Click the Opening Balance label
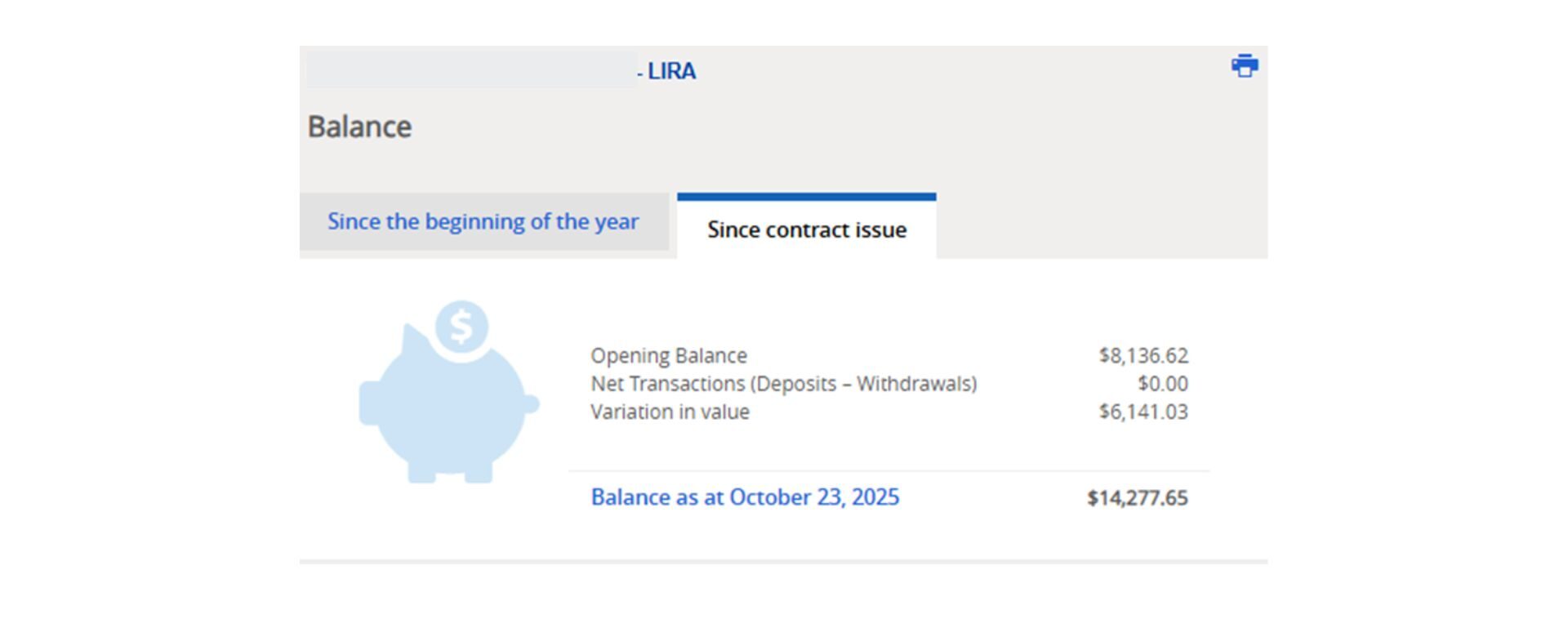The height and width of the screenshot is (619, 1568). [669, 356]
